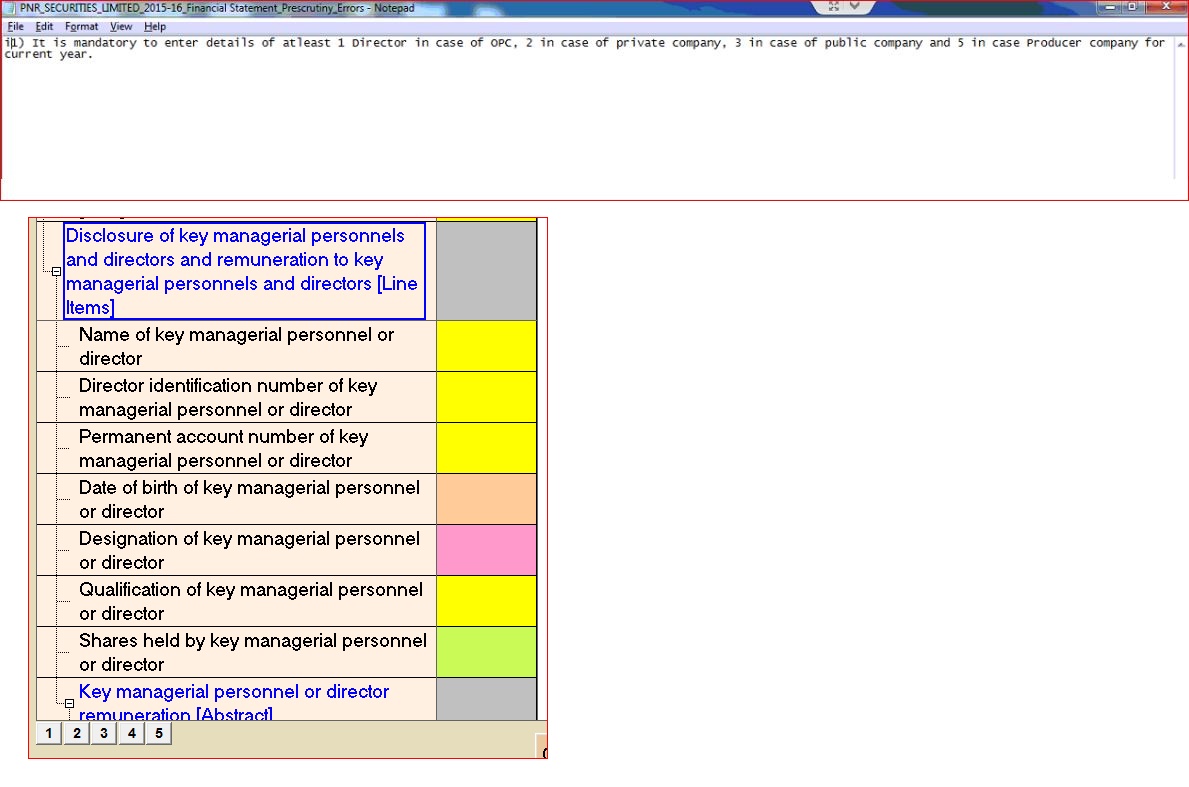Viewport: 1189px width, 787px height.
Task: Click the pink cell for Designation
Action: coord(486,550)
